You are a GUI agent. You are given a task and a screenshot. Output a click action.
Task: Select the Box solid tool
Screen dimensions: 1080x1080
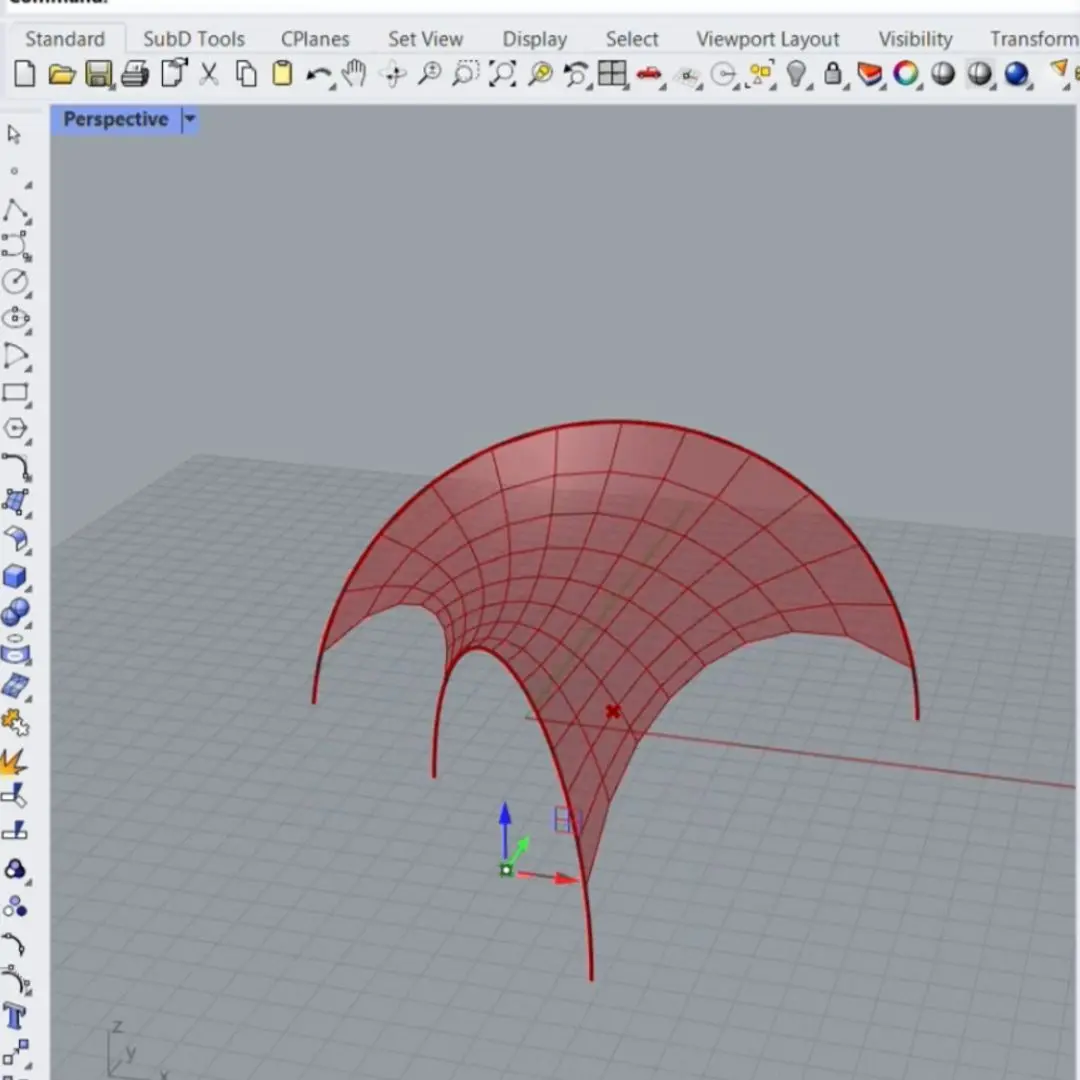pyautogui.click(x=15, y=577)
